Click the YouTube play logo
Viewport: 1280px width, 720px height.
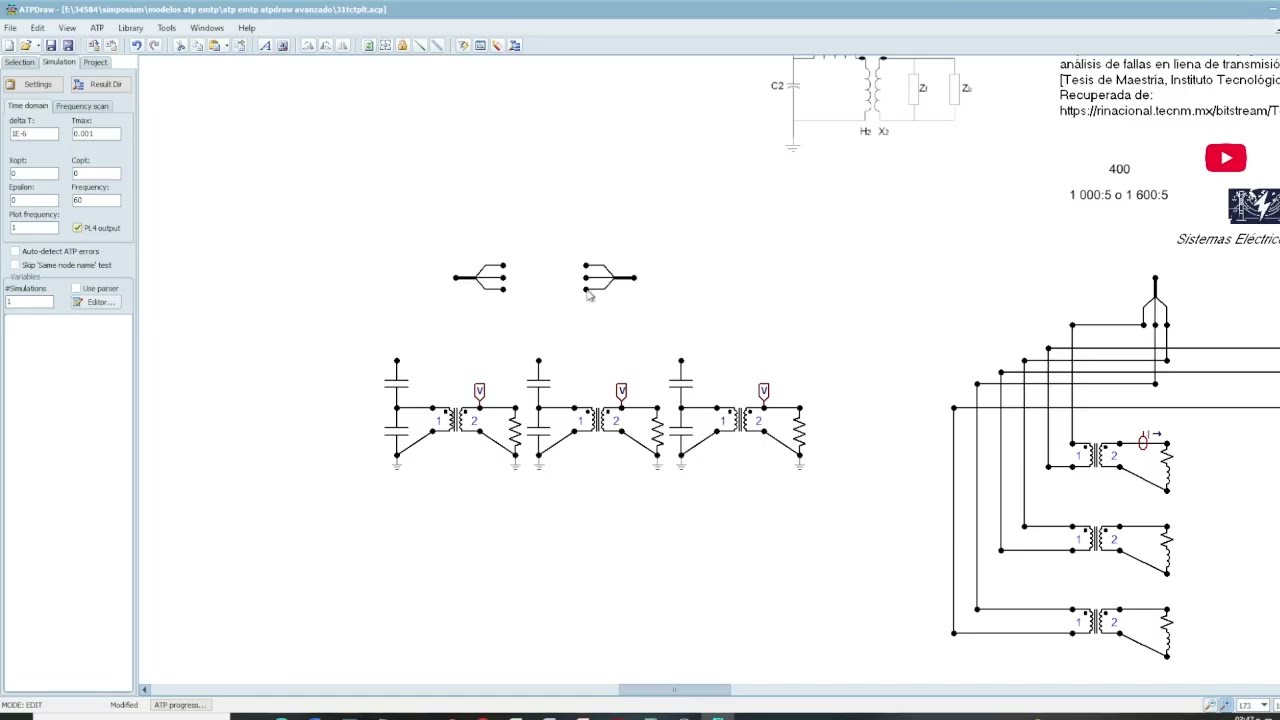(x=1225, y=158)
